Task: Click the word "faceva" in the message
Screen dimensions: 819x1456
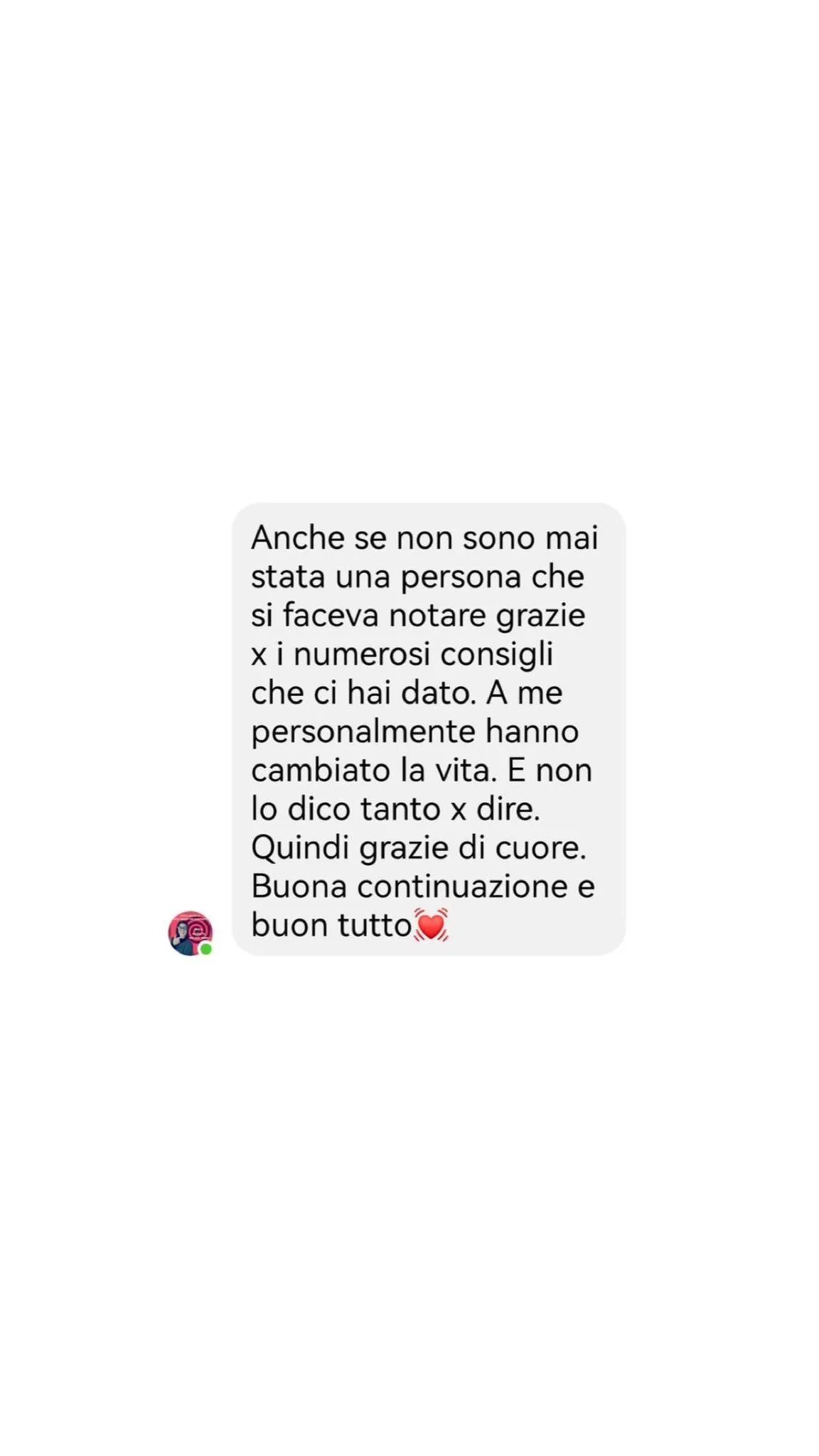Action: [x=331, y=615]
